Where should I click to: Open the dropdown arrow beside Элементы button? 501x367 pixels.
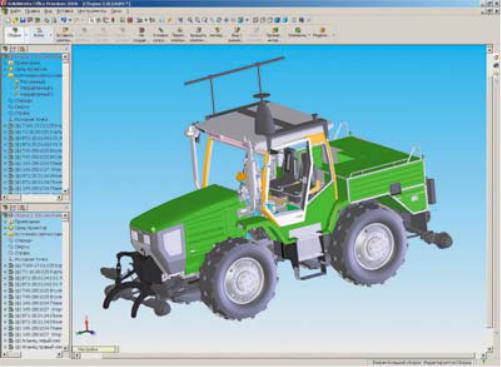tap(309, 35)
